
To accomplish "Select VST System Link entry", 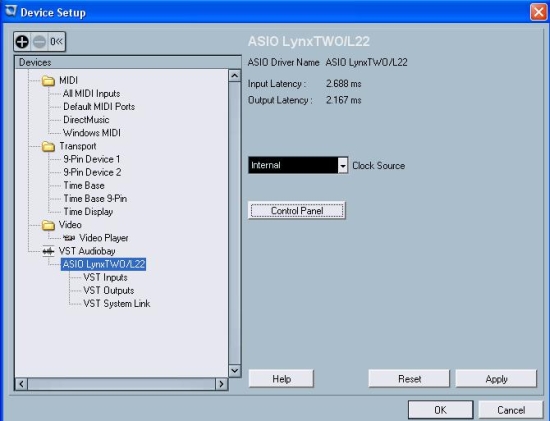I will click(x=117, y=303).
